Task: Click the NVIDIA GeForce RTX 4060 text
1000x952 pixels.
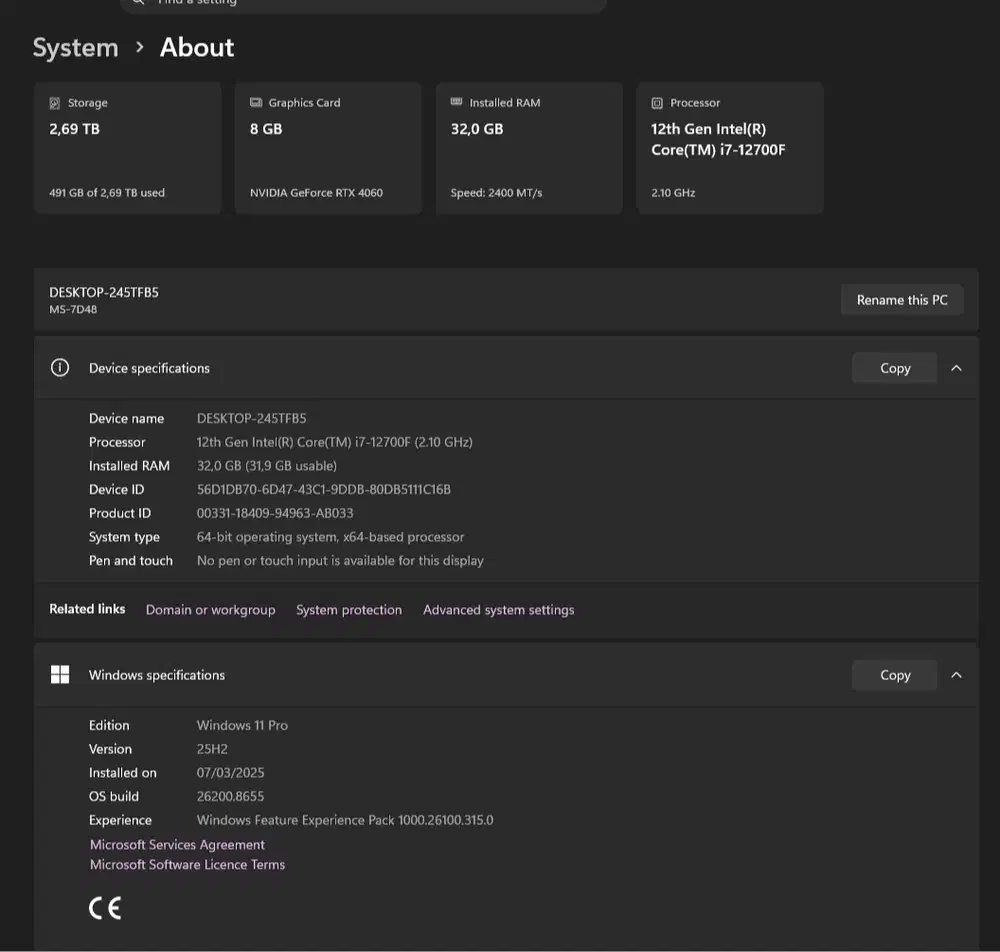Action: 316,193
